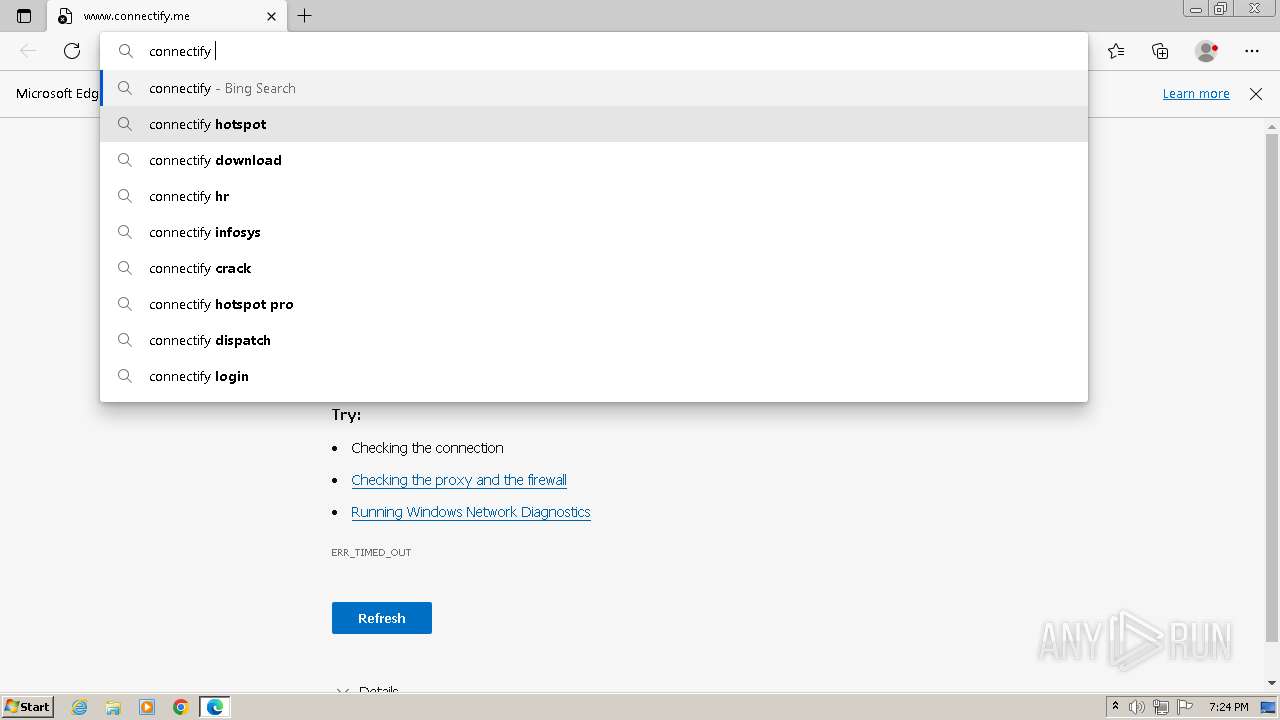The width and height of the screenshot is (1280, 720).
Task: Open 'Running Windows Network Diagnostics' link
Action: (471, 512)
